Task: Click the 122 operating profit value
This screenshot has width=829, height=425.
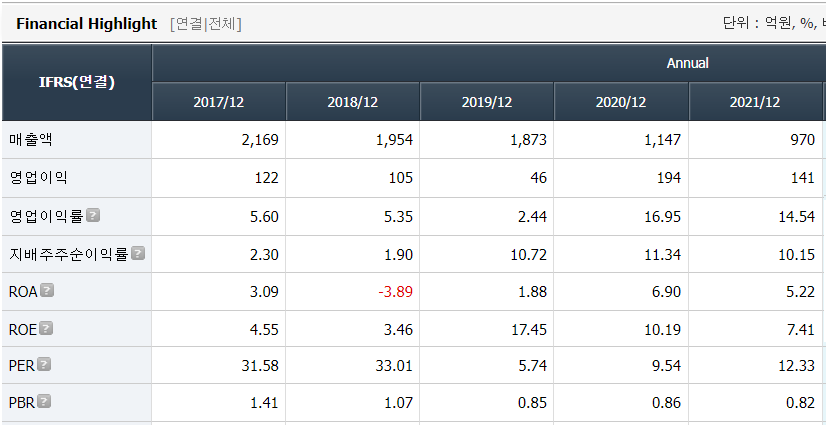Action: pos(266,178)
